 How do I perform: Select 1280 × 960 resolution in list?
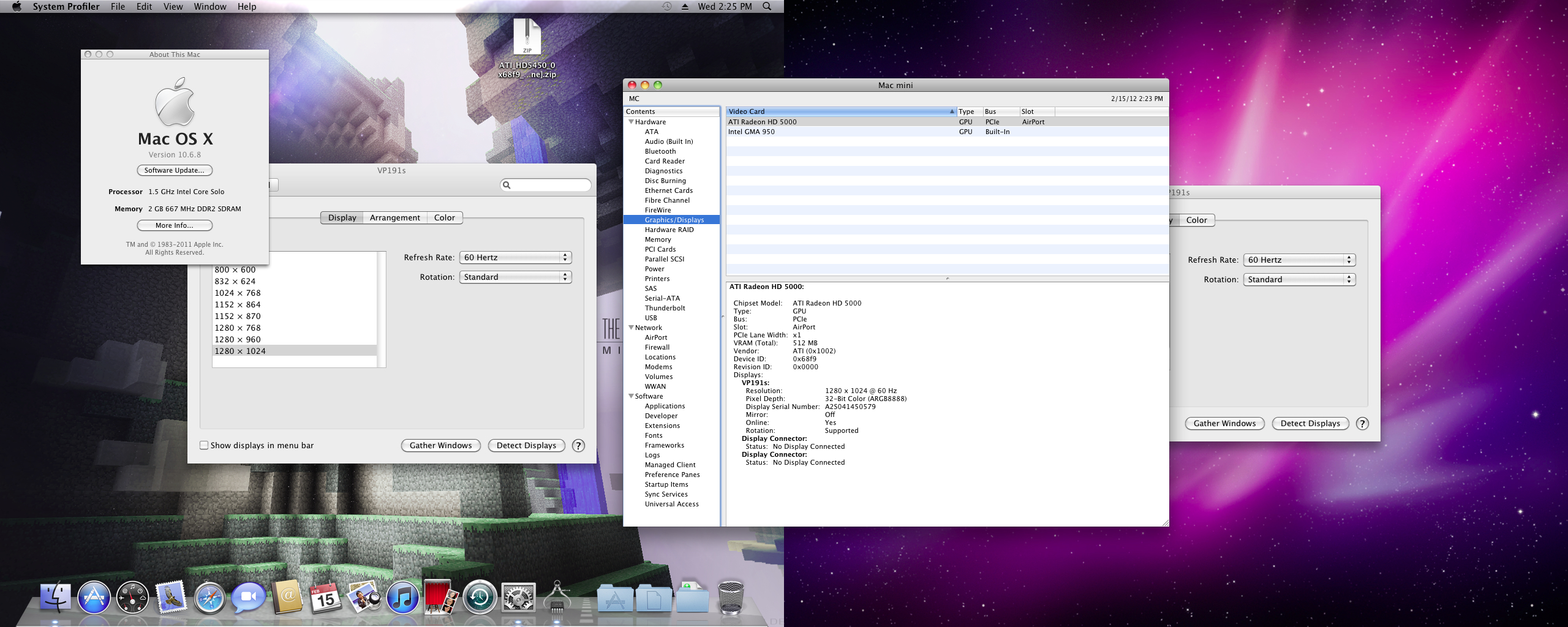click(295, 340)
